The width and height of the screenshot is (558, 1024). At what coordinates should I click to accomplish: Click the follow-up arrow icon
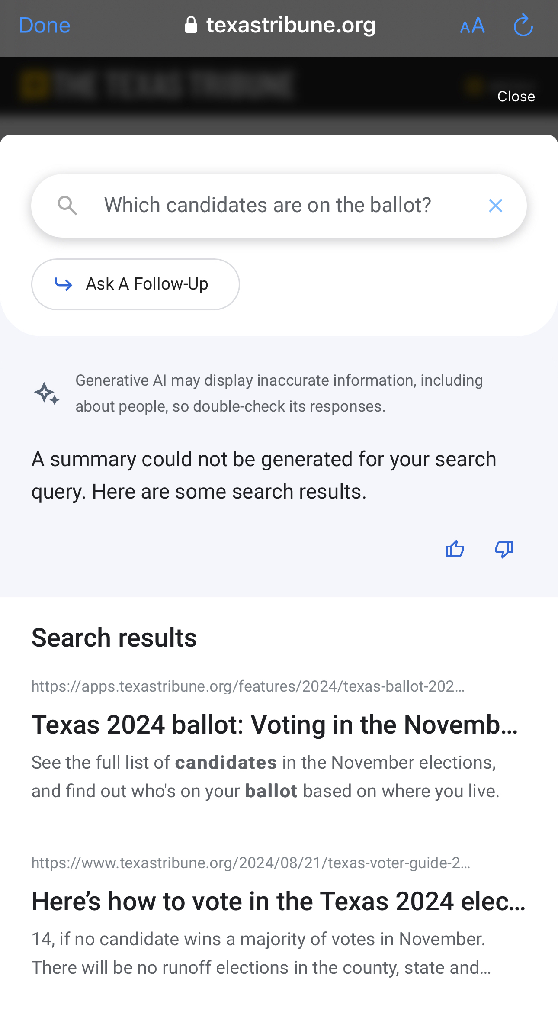pos(63,284)
